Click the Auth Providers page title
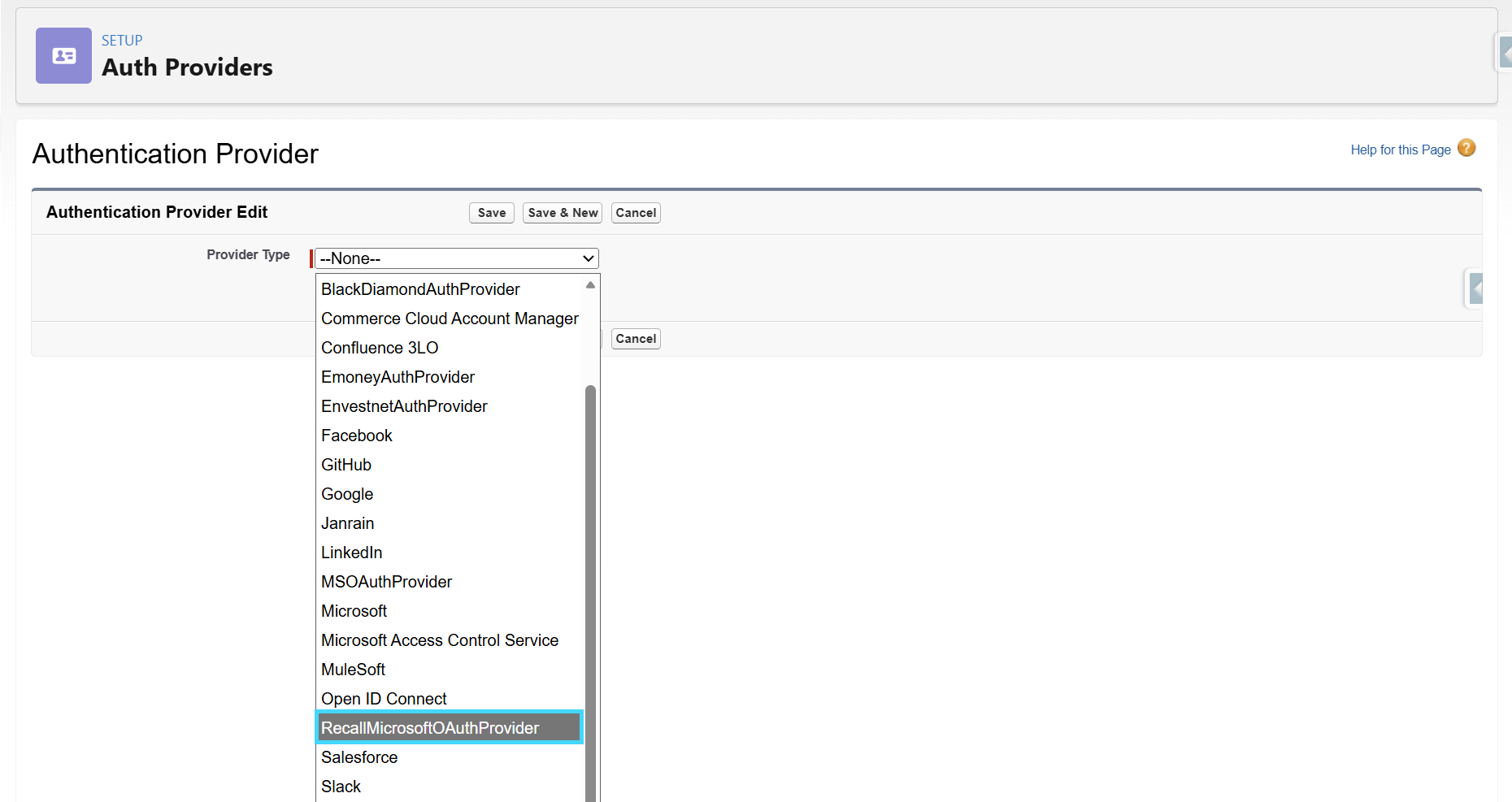The height and width of the screenshot is (802, 1512). [187, 67]
